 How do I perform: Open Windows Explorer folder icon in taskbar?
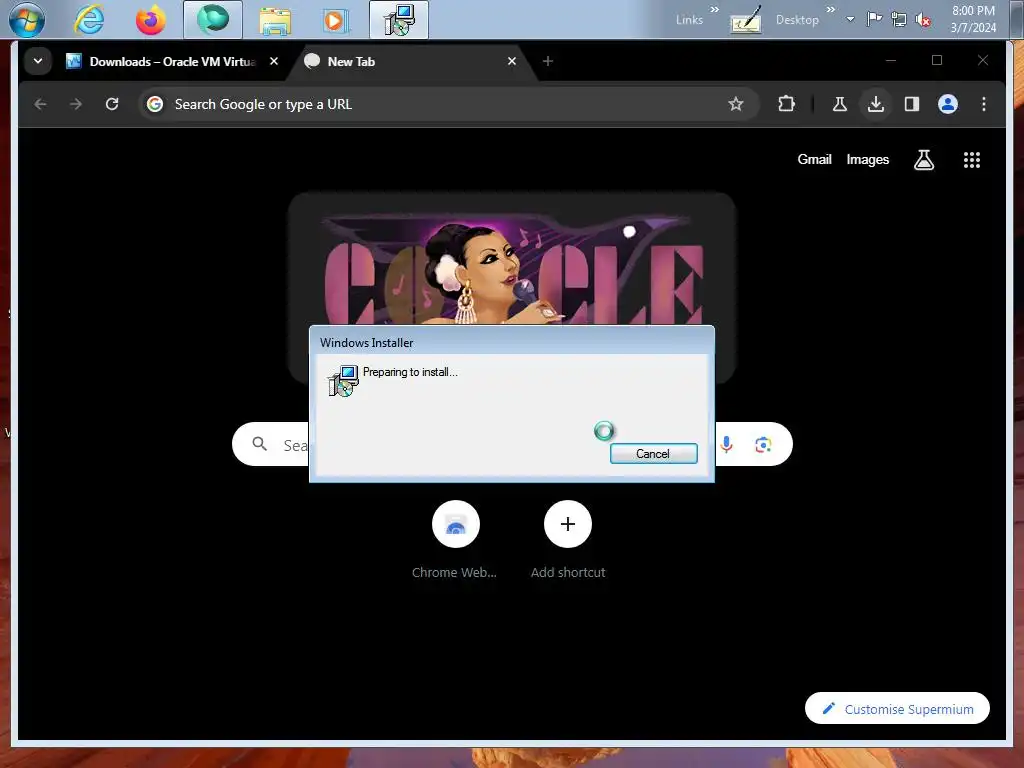point(275,20)
